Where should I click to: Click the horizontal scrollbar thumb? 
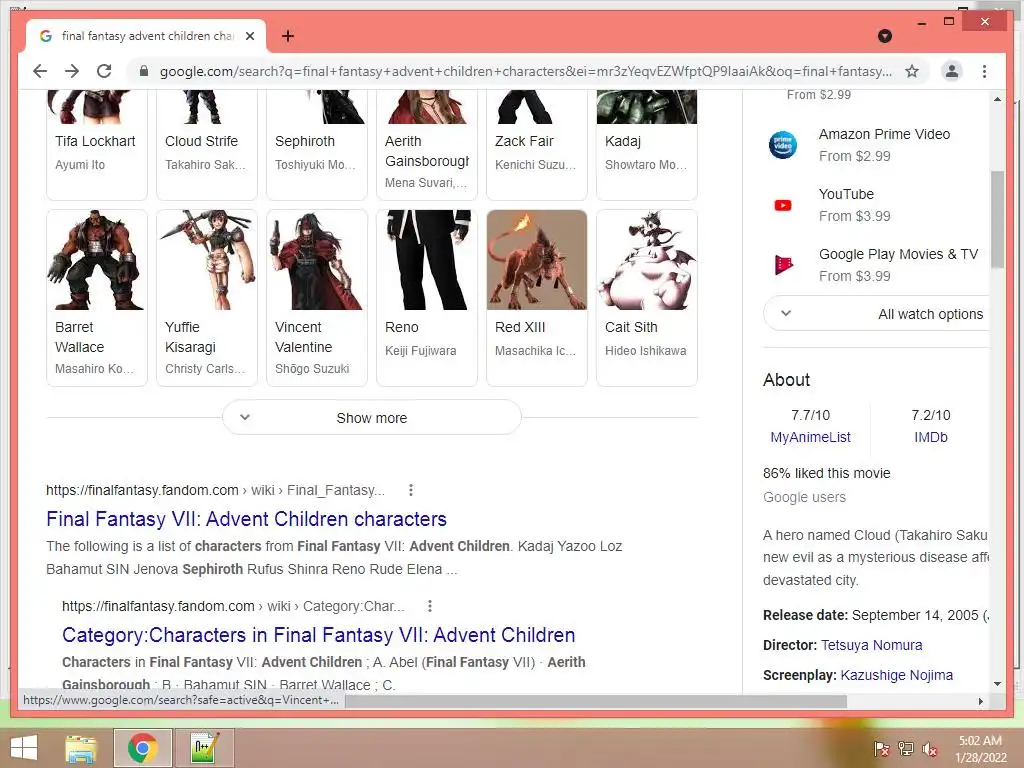pos(596,701)
